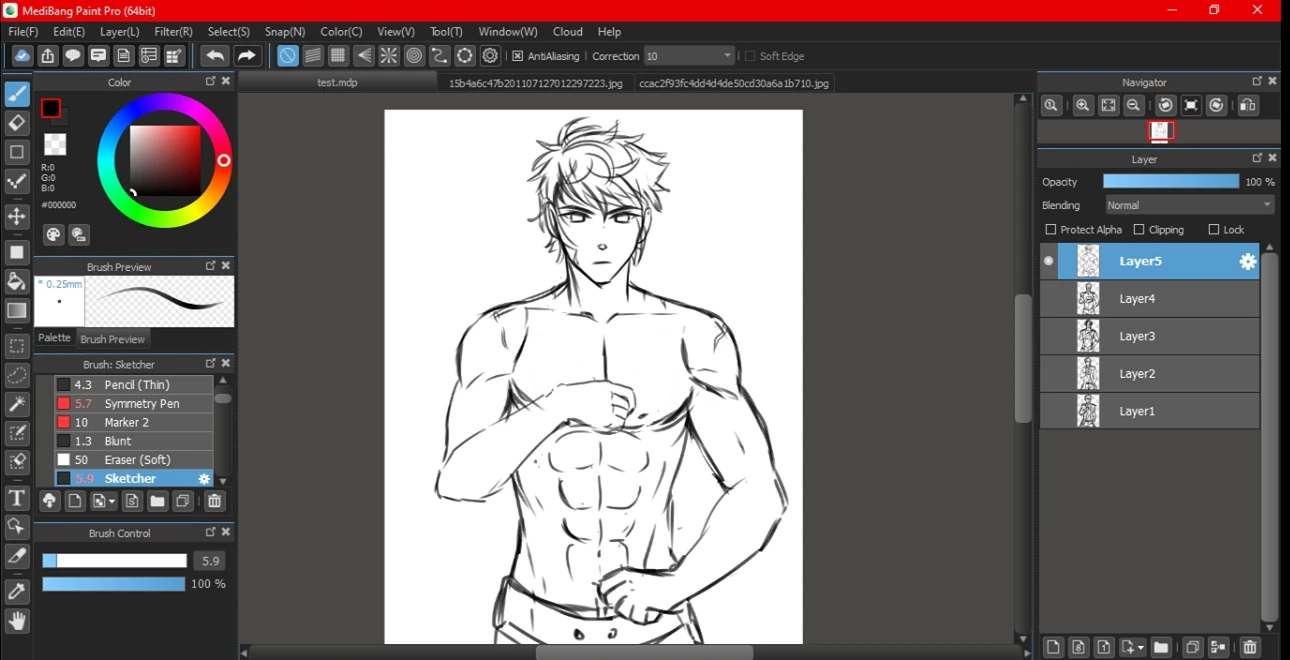Open Blending mode Normal dropdown

click(x=1189, y=205)
